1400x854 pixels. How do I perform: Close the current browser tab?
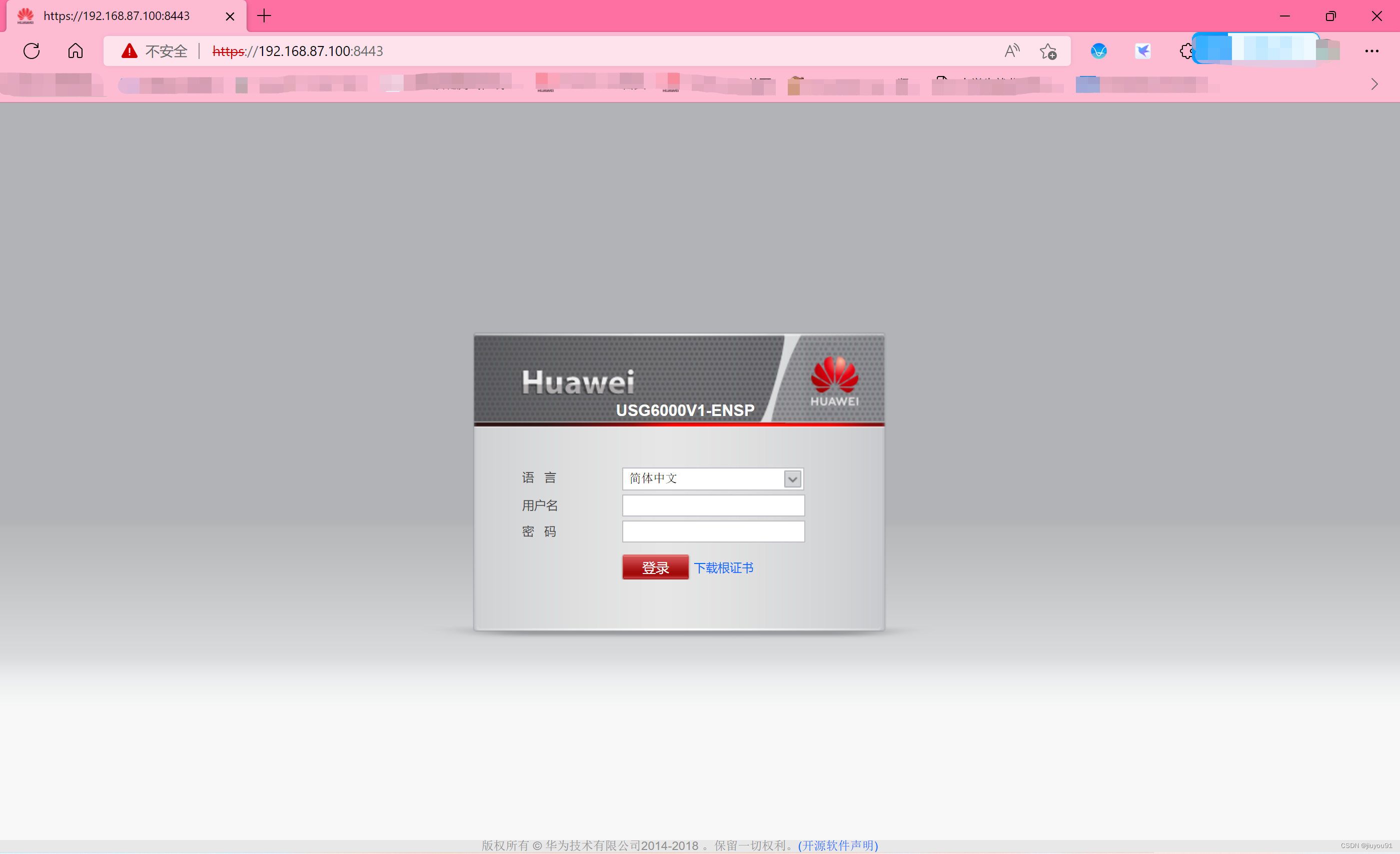(230, 16)
